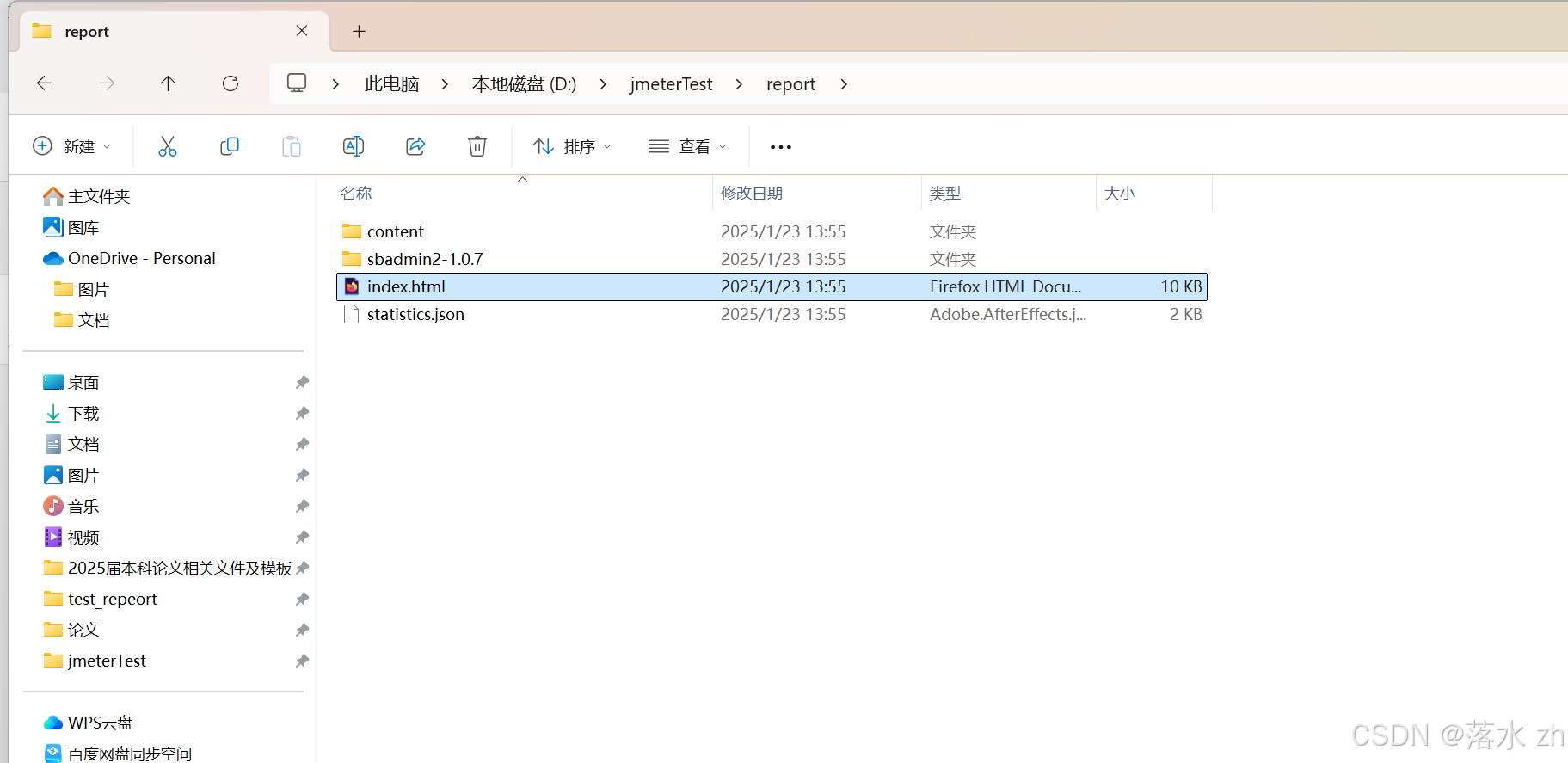
Task: Click the Paste clipboard icon
Action: [292, 146]
